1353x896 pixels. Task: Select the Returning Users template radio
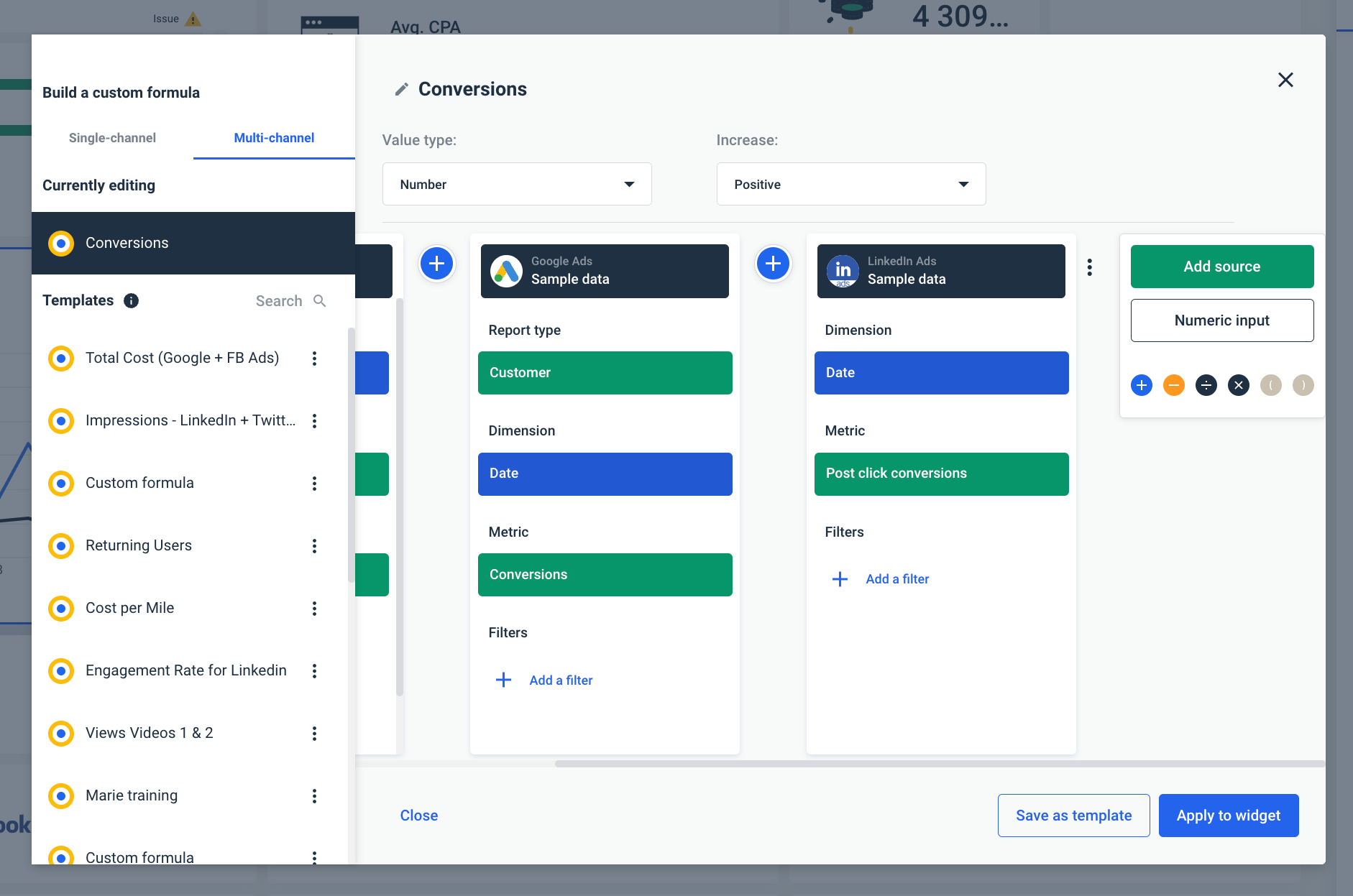(x=61, y=546)
